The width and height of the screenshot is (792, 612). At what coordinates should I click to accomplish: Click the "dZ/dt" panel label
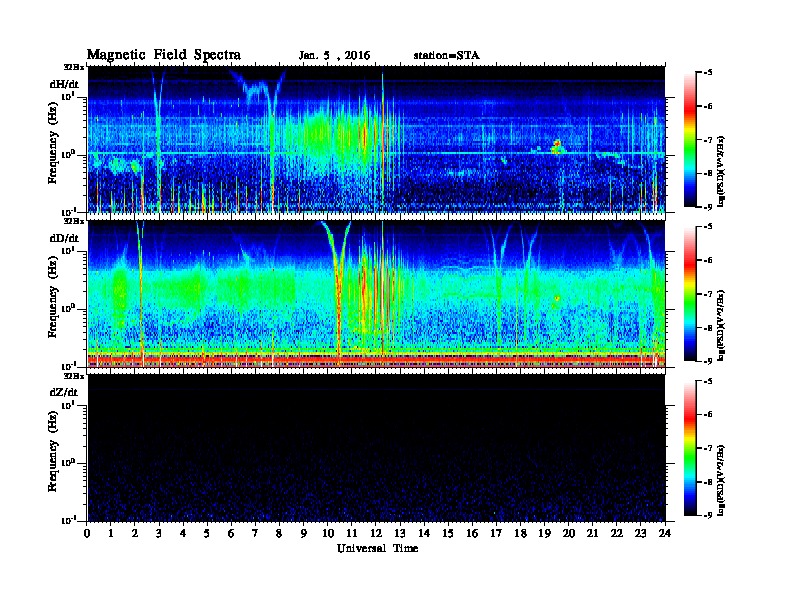pyautogui.click(x=64, y=392)
